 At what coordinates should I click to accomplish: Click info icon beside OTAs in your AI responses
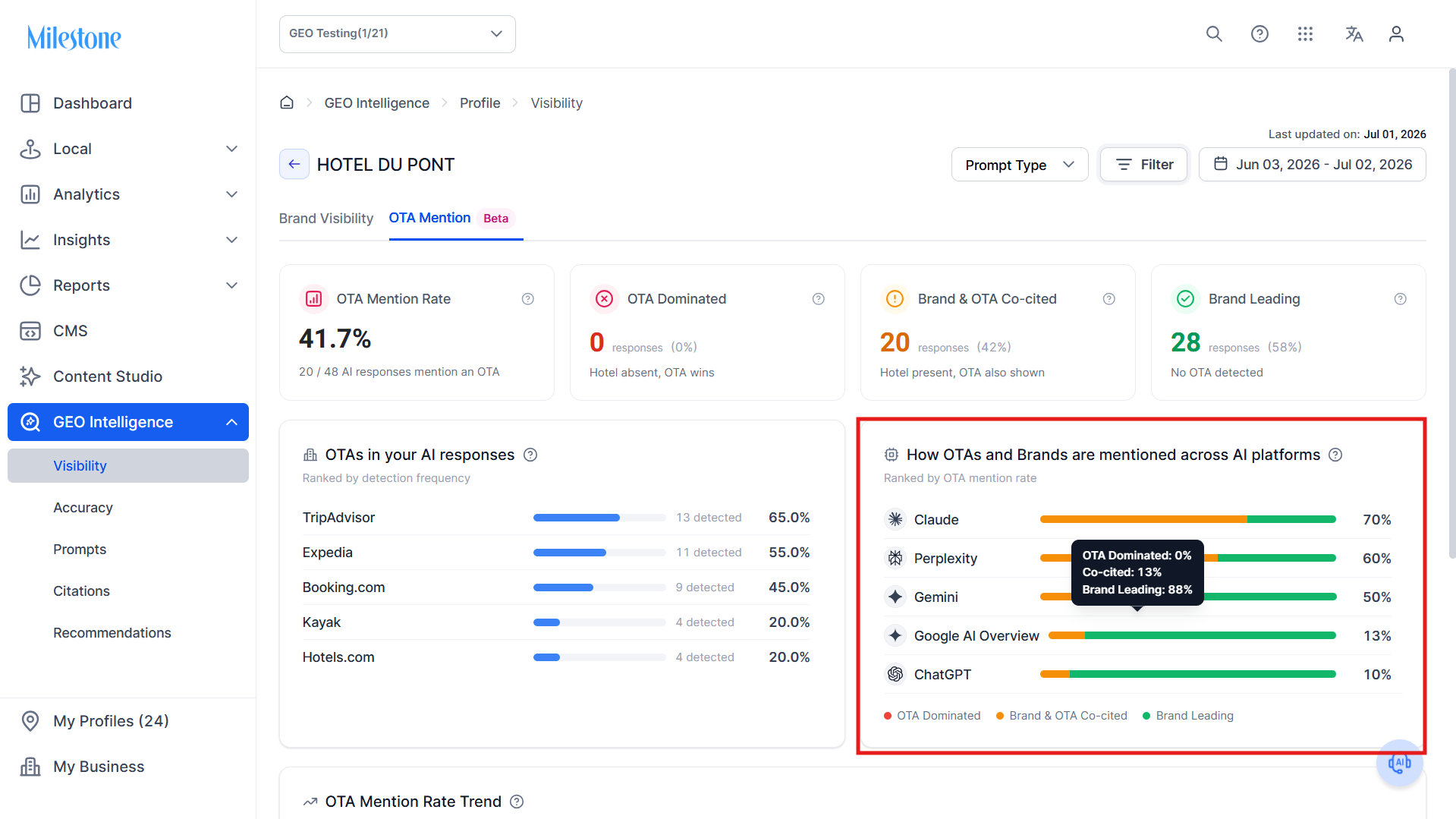pyautogui.click(x=530, y=455)
